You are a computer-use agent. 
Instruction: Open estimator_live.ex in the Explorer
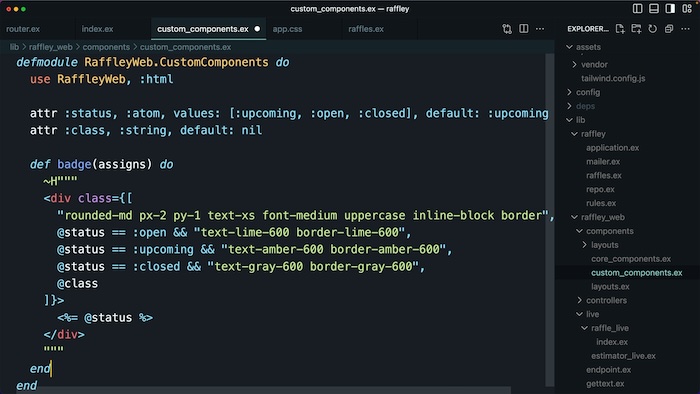623,356
